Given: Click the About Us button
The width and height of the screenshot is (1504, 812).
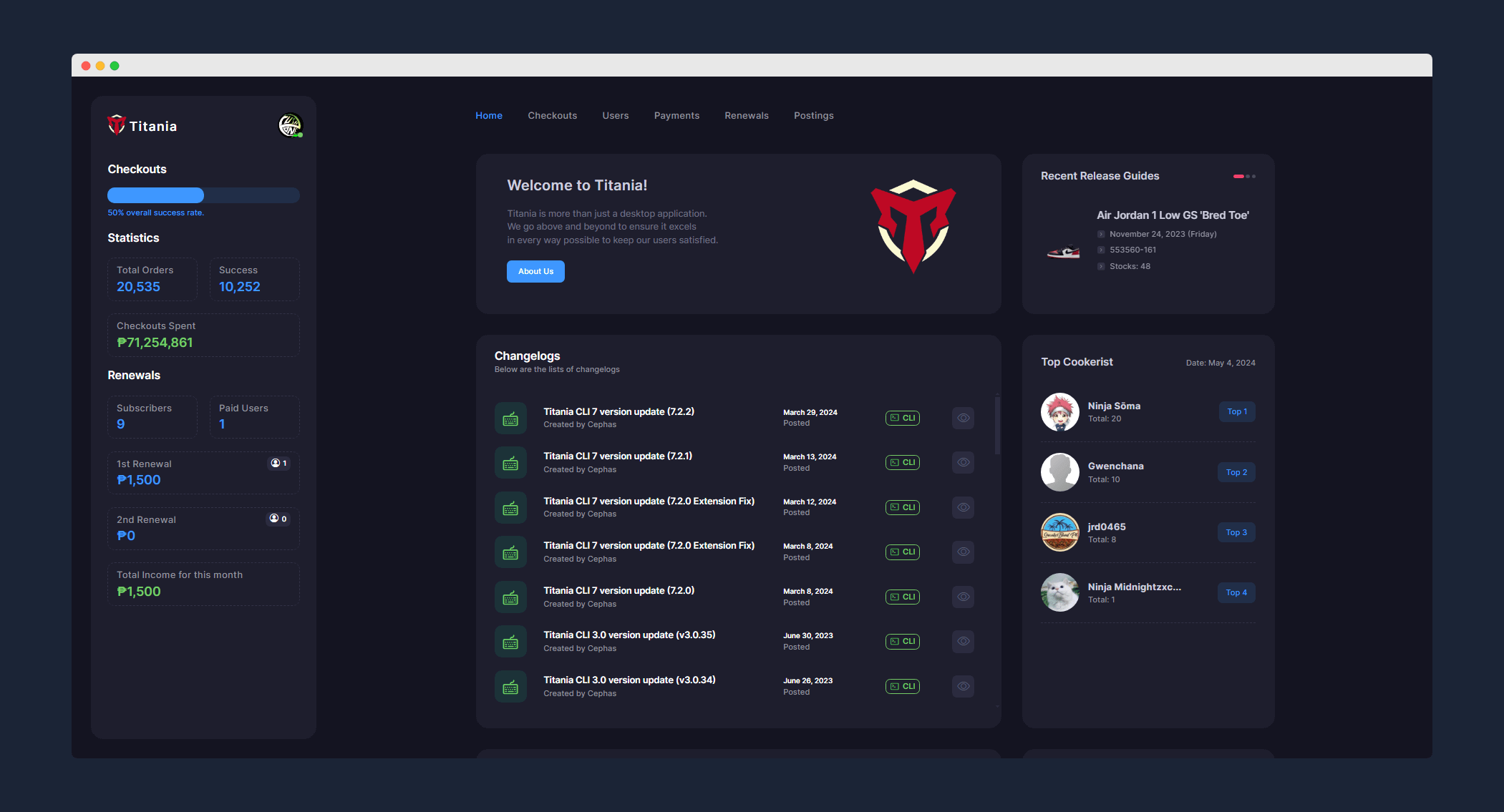Looking at the screenshot, I should point(535,271).
